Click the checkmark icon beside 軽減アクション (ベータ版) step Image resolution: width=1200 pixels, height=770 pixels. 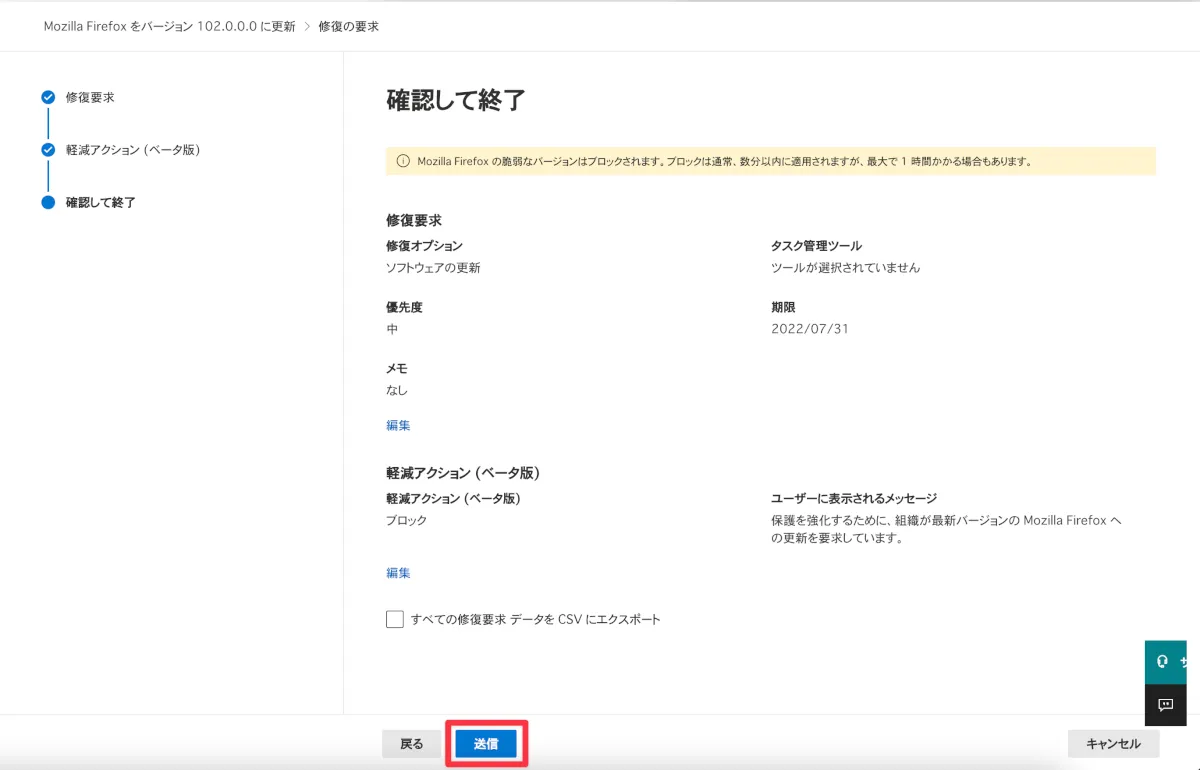coord(48,150)
